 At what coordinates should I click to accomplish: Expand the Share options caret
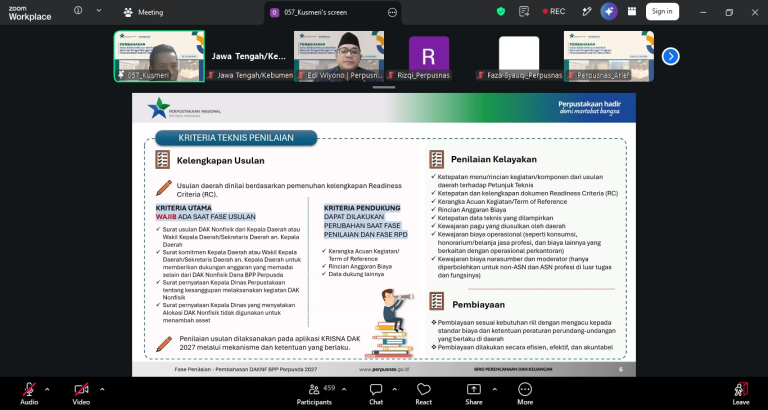[494, 389]
